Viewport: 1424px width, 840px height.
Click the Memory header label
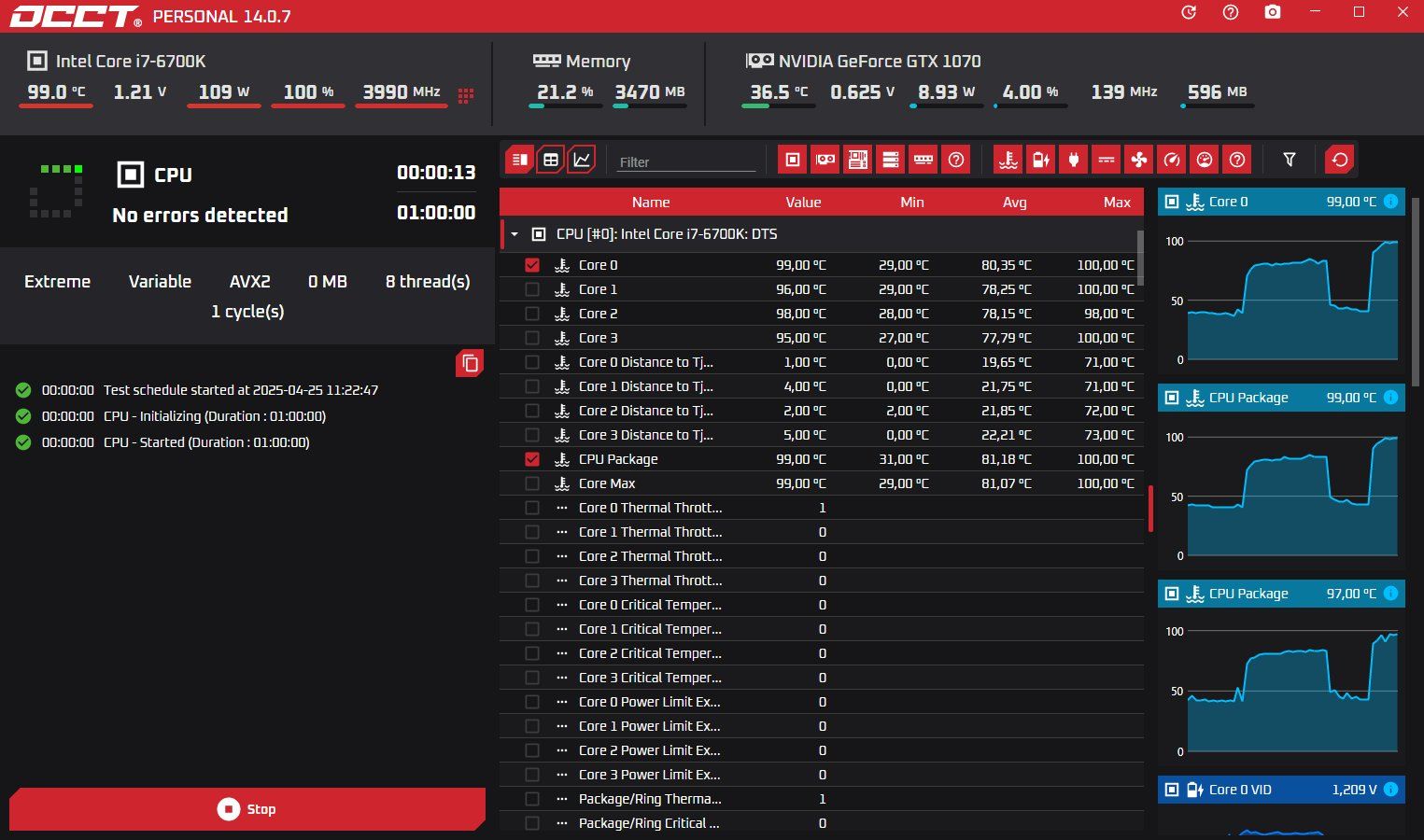[598, 62]
